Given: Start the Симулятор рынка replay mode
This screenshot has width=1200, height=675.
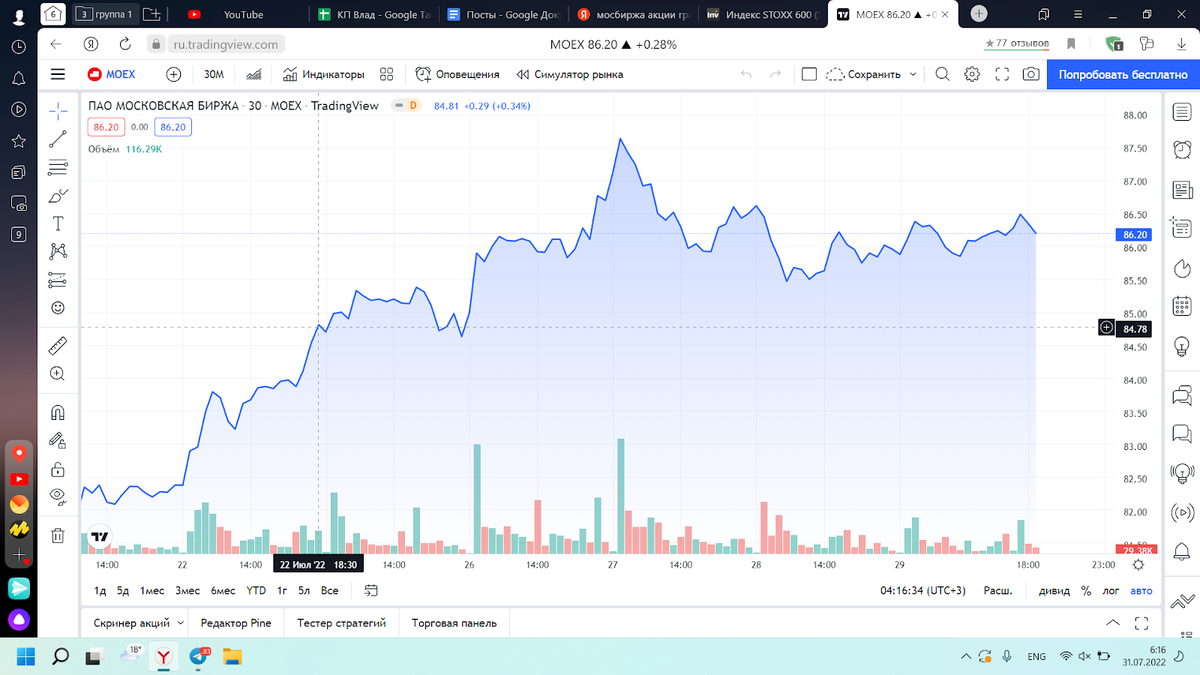Looking at the screenshot, I should click(x=570, y=74).
